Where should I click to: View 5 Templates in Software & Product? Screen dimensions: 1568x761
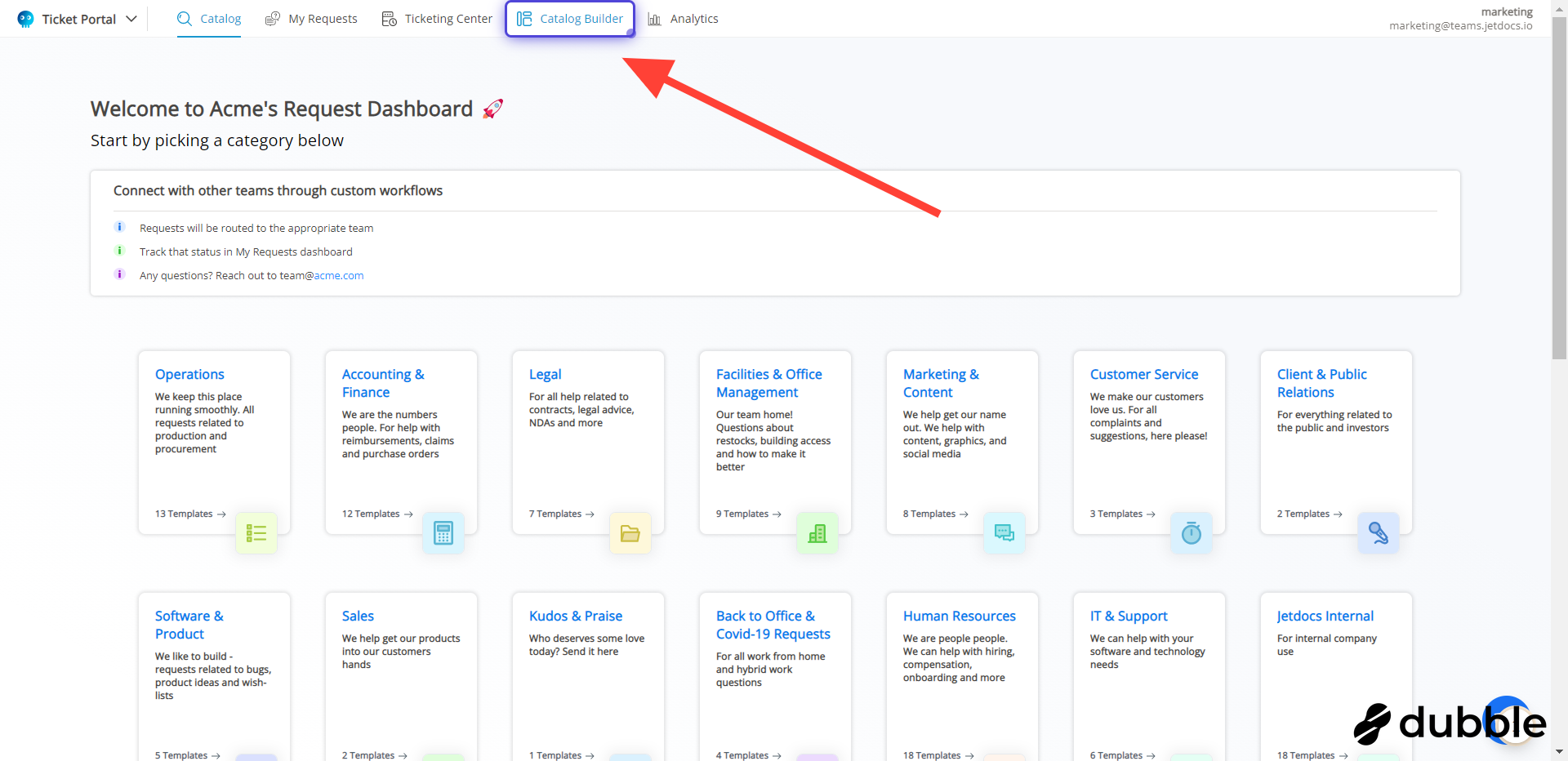[188, 755]
